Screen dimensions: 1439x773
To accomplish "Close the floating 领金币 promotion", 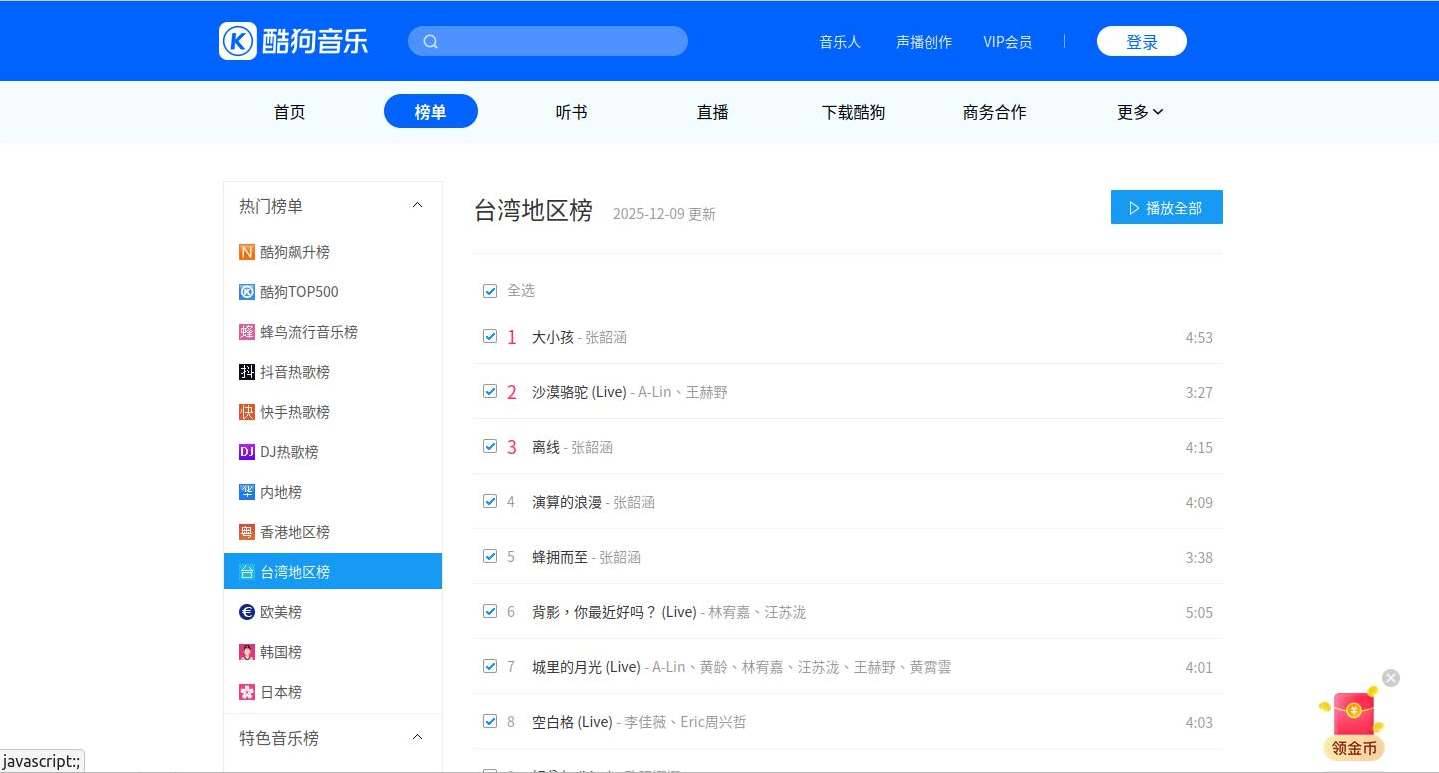I will point(1390,678).
